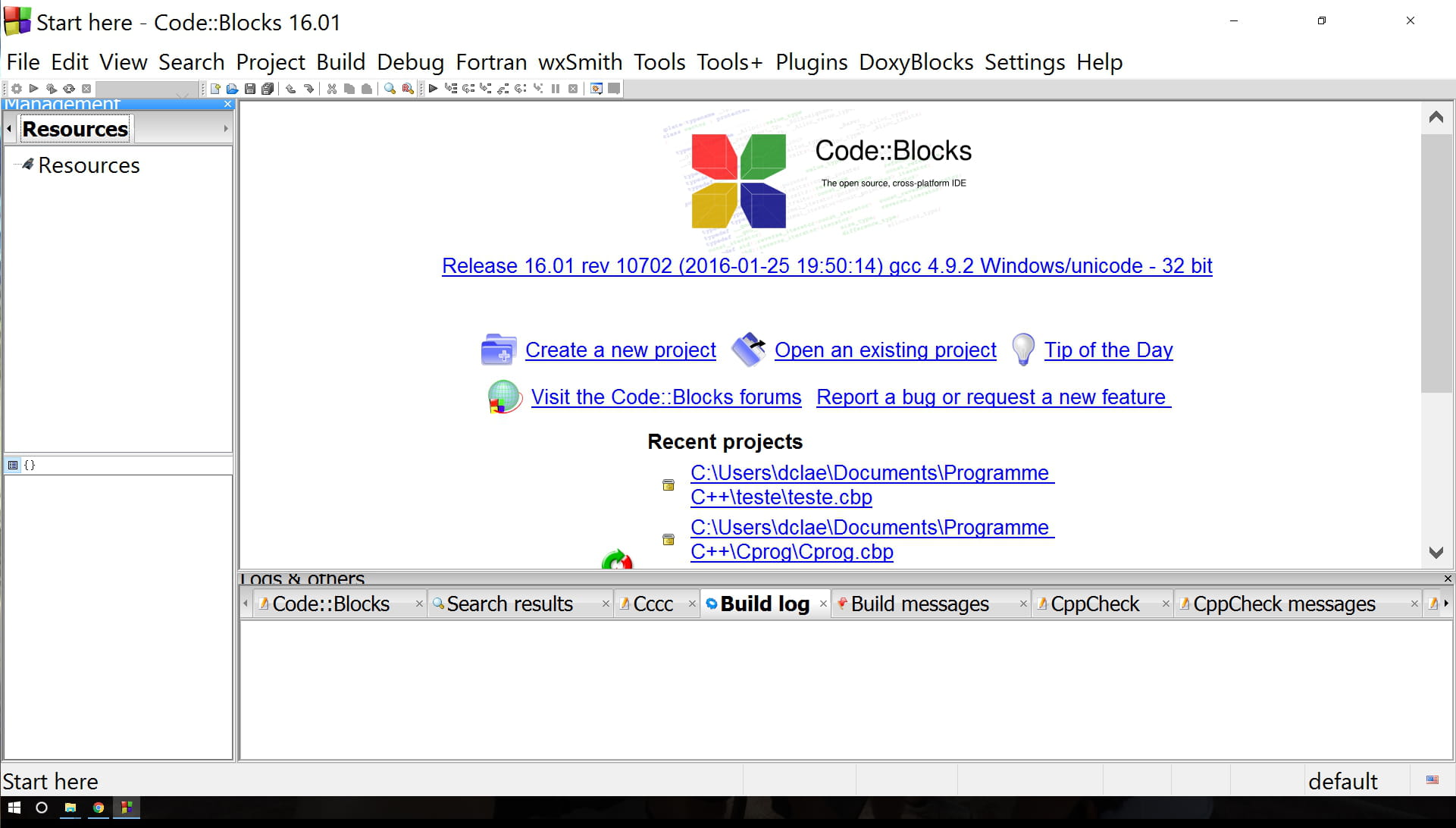Close the Build log tab

[823, 604]
